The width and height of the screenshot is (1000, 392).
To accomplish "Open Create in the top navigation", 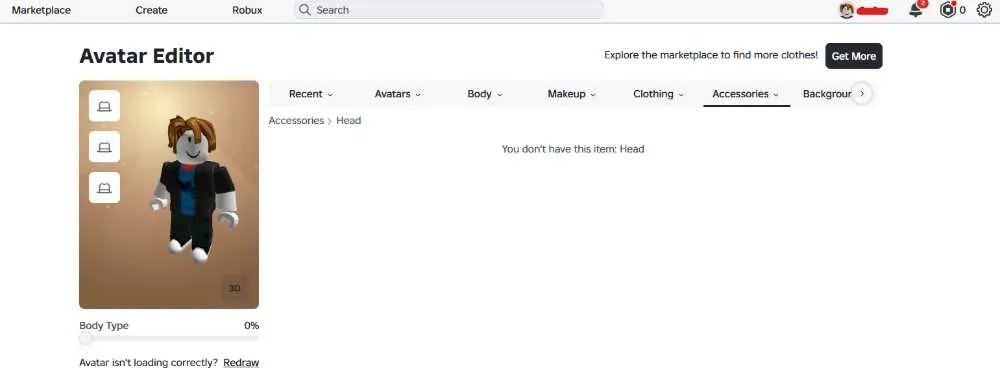I will (151, 10).
